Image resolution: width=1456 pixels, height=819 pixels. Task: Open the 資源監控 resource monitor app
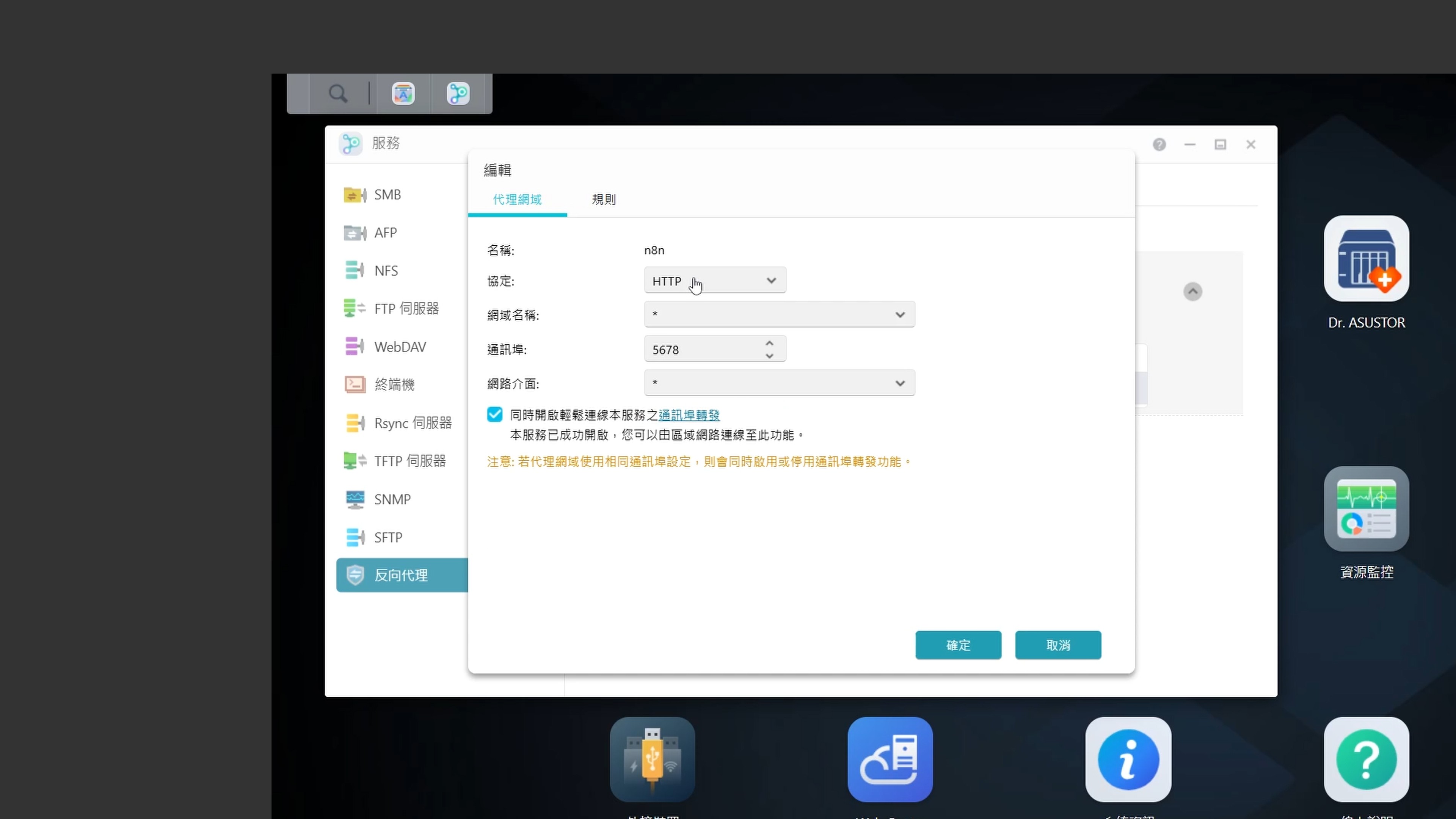tap(1365, 509)
